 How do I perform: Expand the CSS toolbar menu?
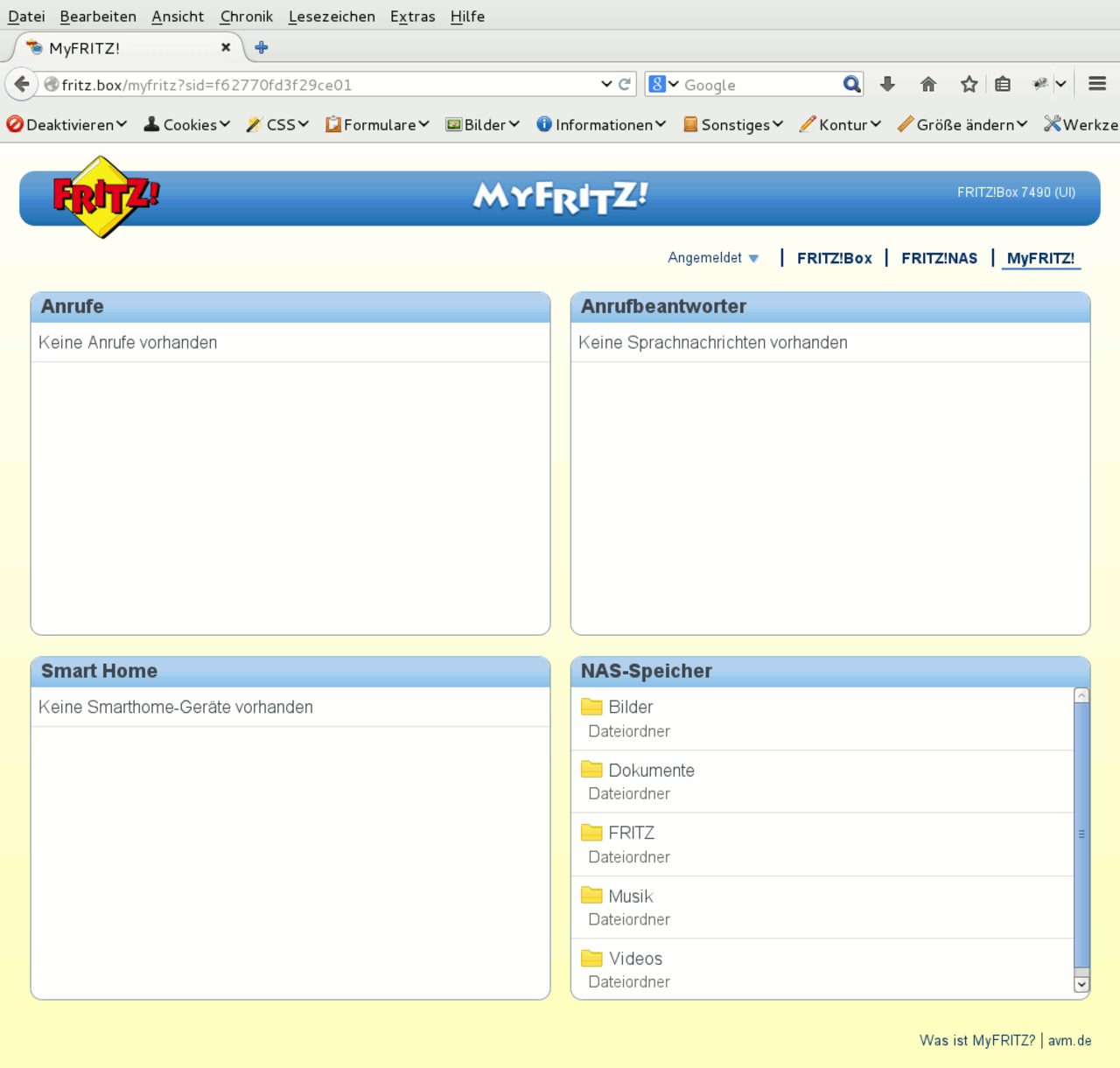click(277, 124)
